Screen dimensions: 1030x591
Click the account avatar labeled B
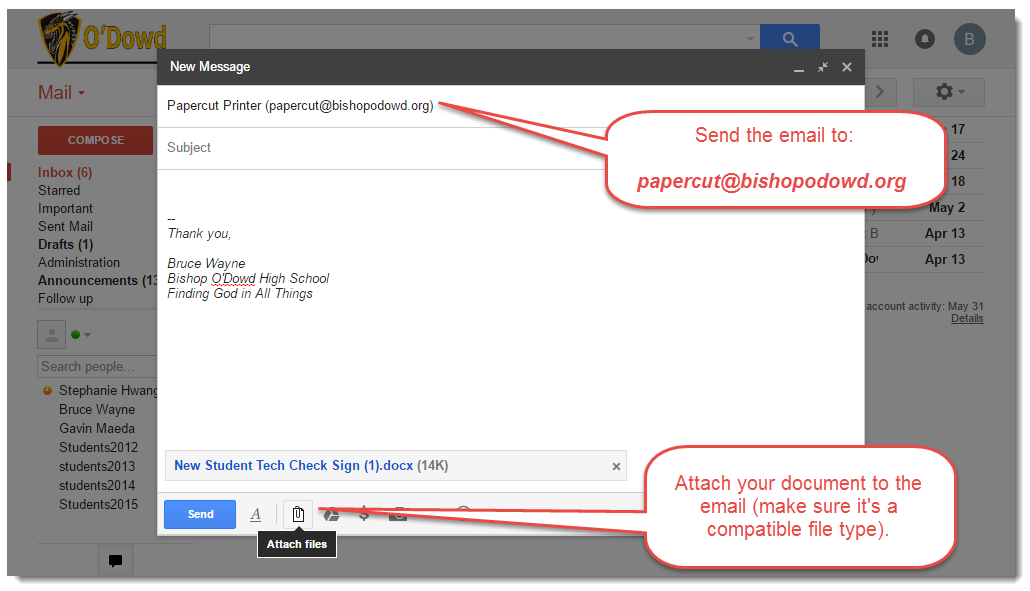click(x=969, y=39)
